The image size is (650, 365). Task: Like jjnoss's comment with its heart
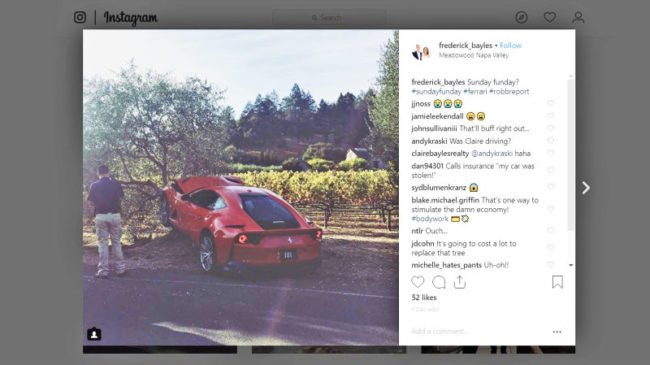coord(551,103)
